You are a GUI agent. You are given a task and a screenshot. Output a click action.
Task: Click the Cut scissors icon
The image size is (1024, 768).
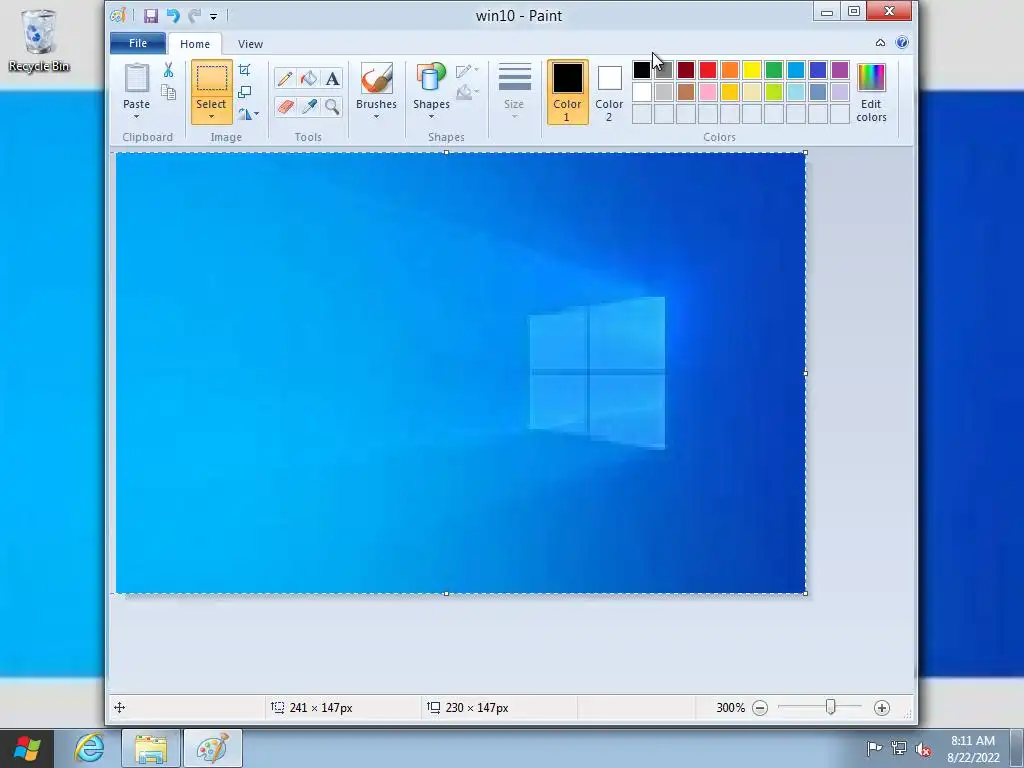coord(168,70)
